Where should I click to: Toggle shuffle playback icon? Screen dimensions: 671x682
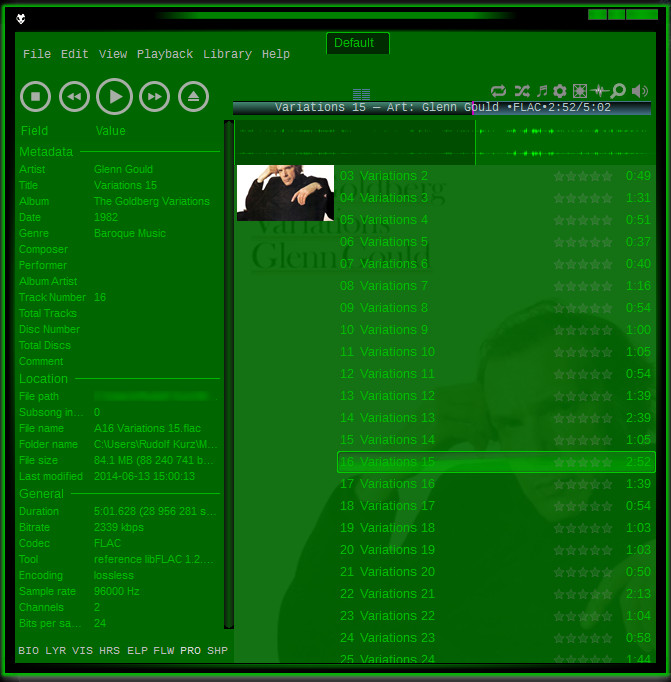[x=522, y=91]
